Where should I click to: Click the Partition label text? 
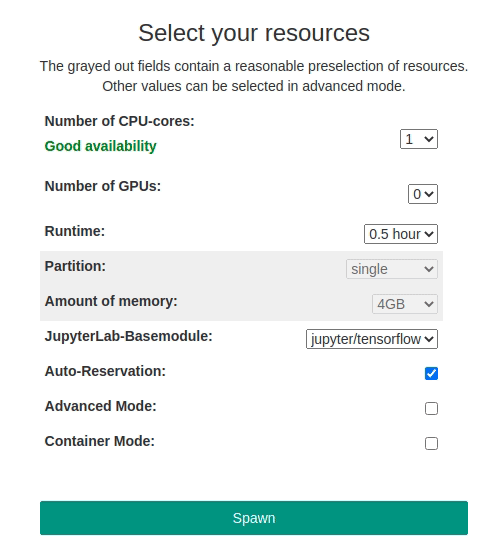(75, 266)
